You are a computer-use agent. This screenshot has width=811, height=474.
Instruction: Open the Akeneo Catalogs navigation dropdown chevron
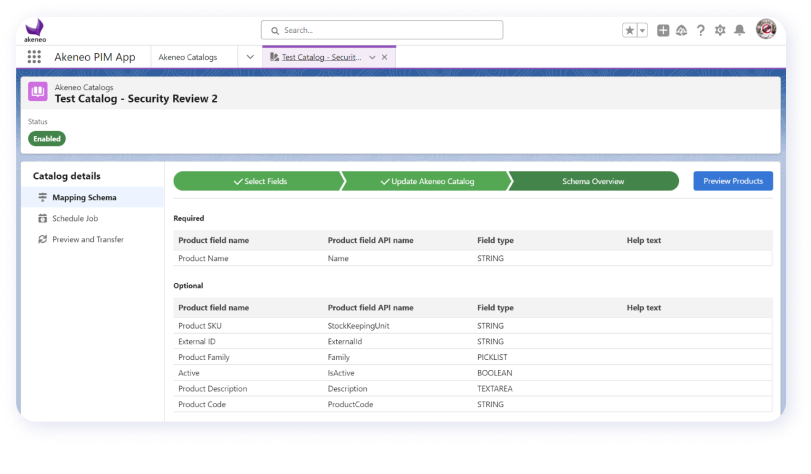coord(250,57)
